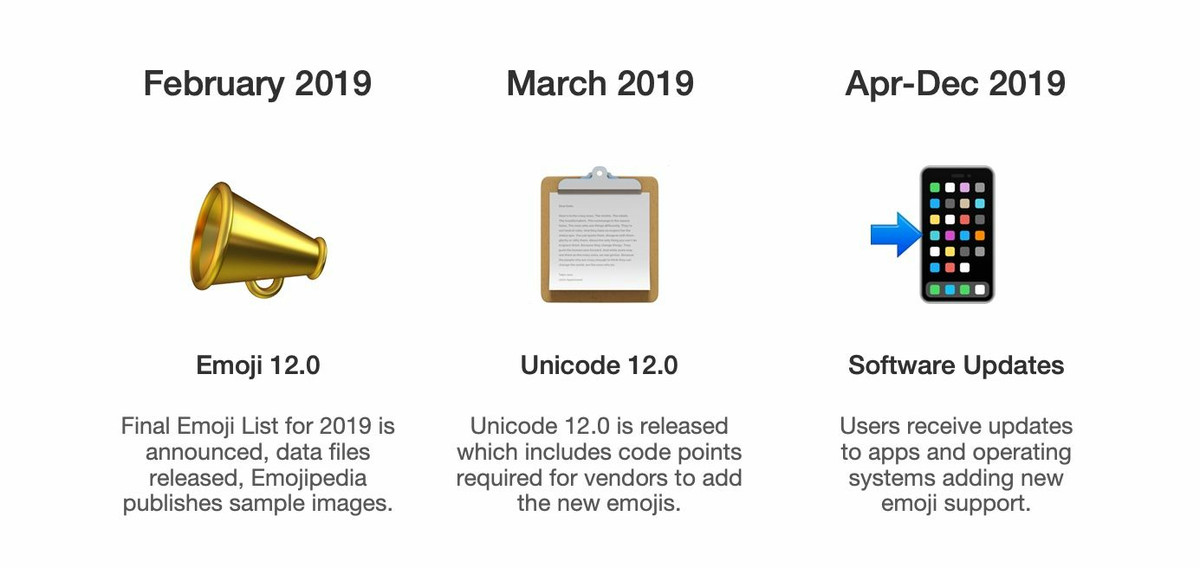Click the Final Emoji List description text
Image resolution: width=1200 pixels, height=568 pixels.
(x=258, y=465)
